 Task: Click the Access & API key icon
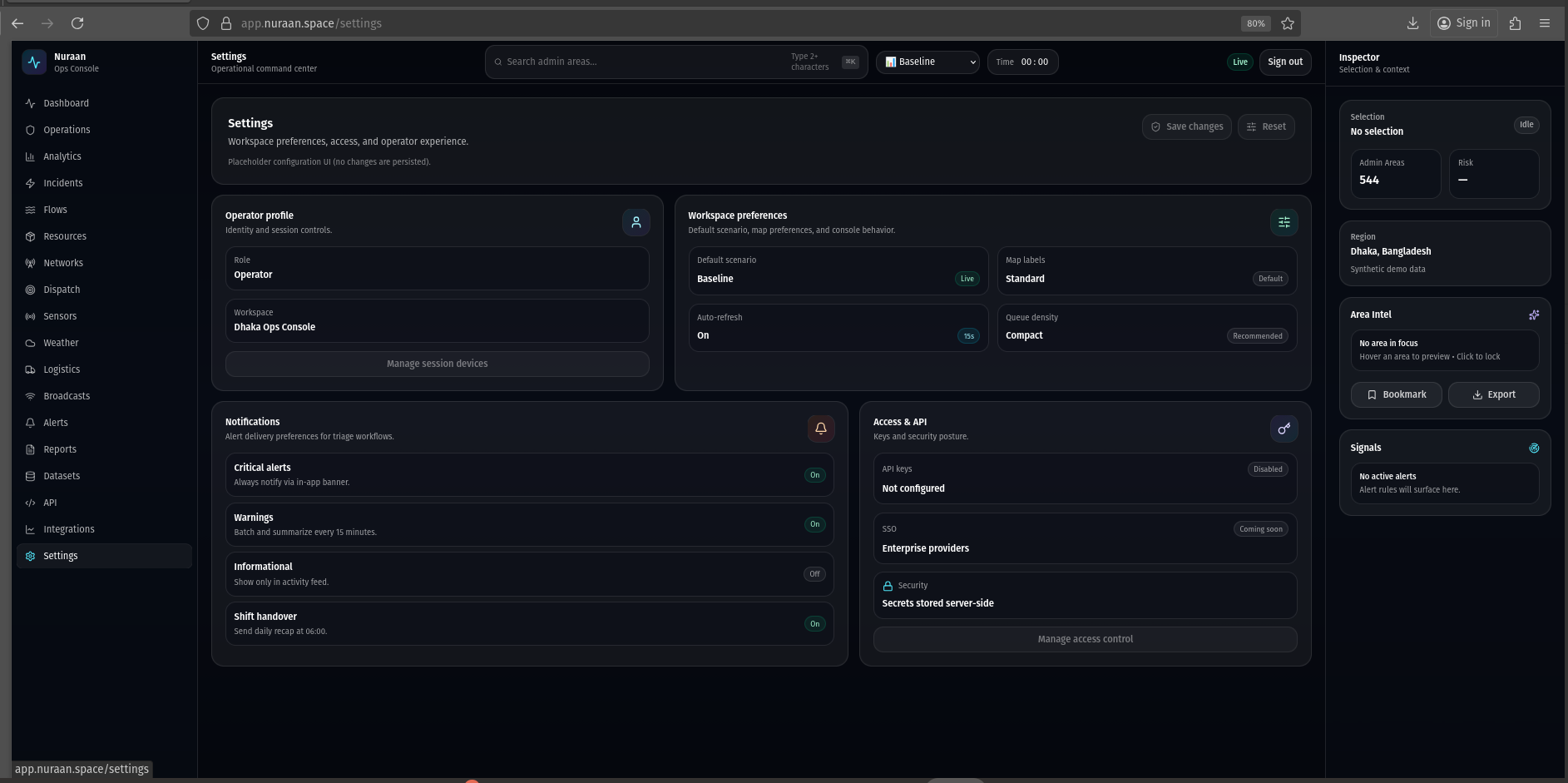coord(1284,429)
